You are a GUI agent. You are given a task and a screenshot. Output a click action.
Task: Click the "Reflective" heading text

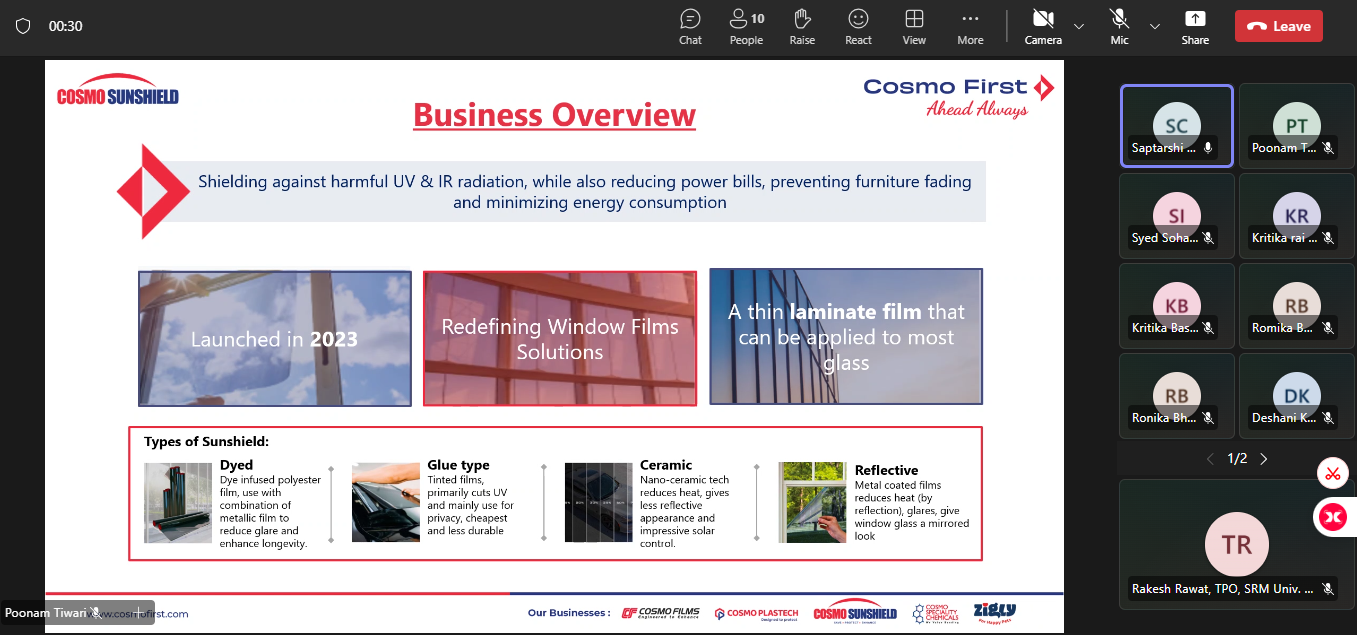pos(887,470)
